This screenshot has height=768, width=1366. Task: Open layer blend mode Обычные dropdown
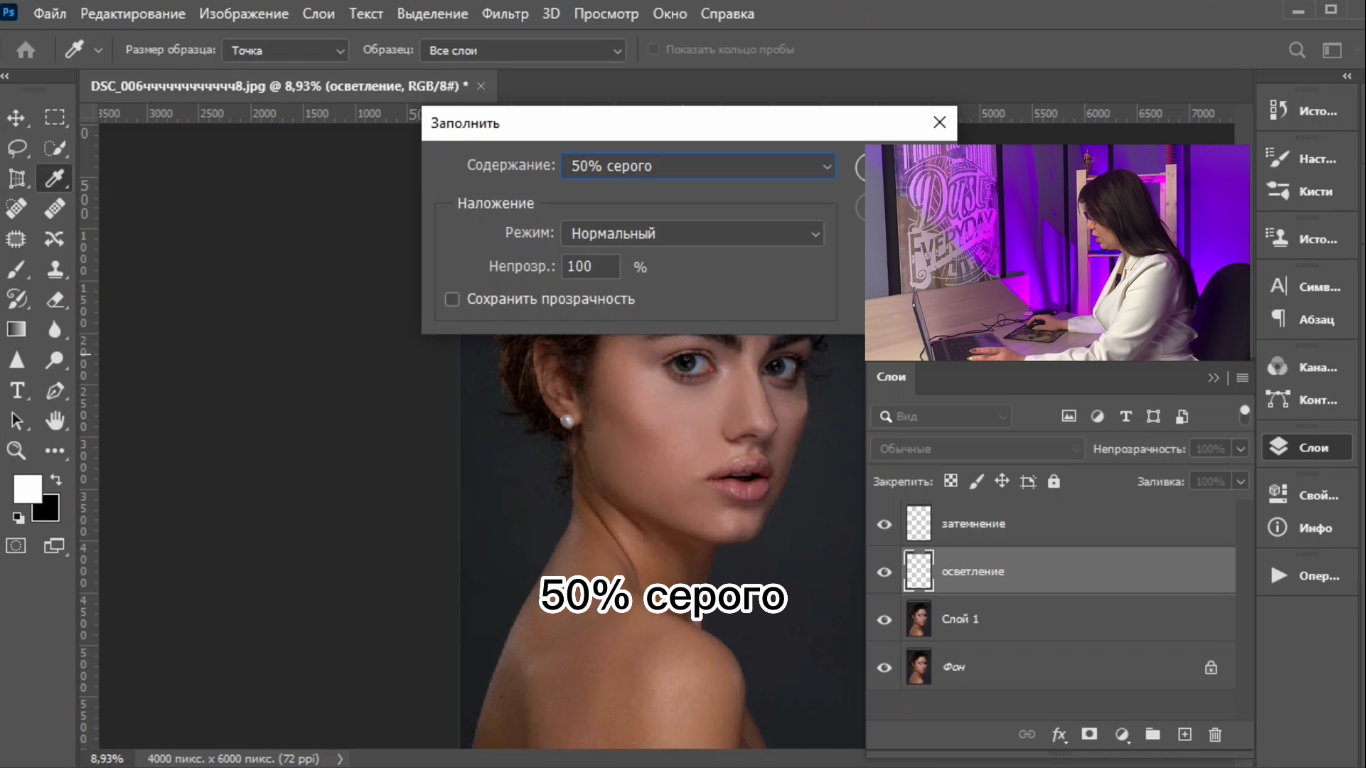[977, 449]
